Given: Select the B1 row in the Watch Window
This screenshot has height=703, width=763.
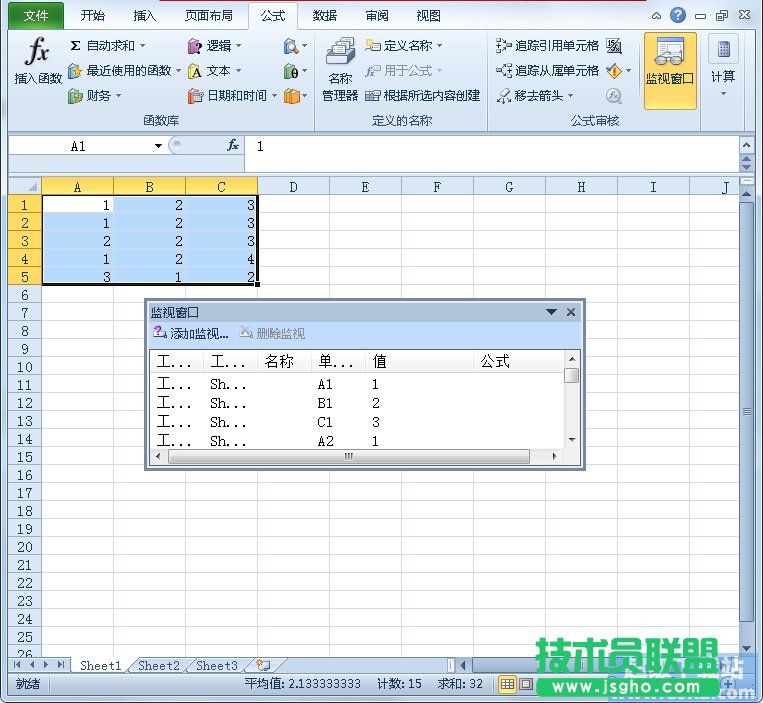Looking at the screenshot, I should 325,403.
